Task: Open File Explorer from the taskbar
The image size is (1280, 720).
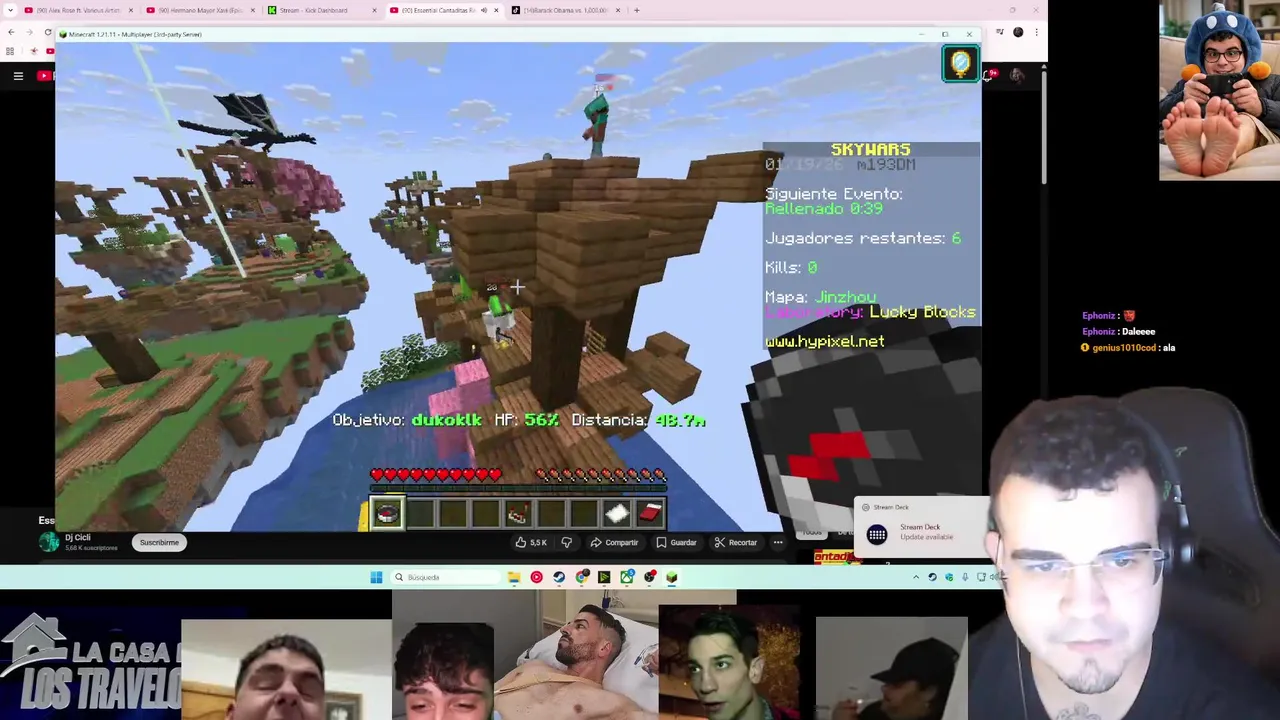Action: coord(513,577)
